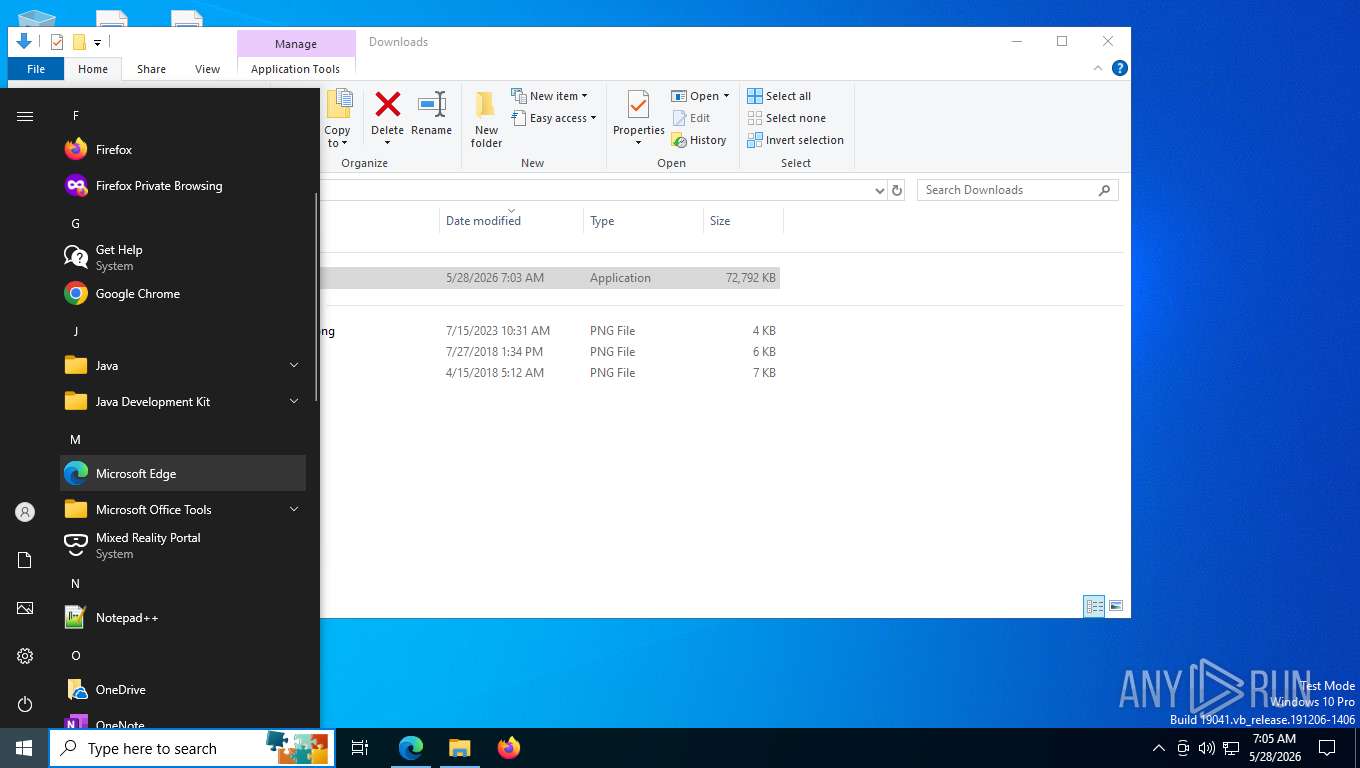The width and height of the screenshot is (1360, 768).
Task: Open the user account icon in Start
Action: click(x=25, y=512)
